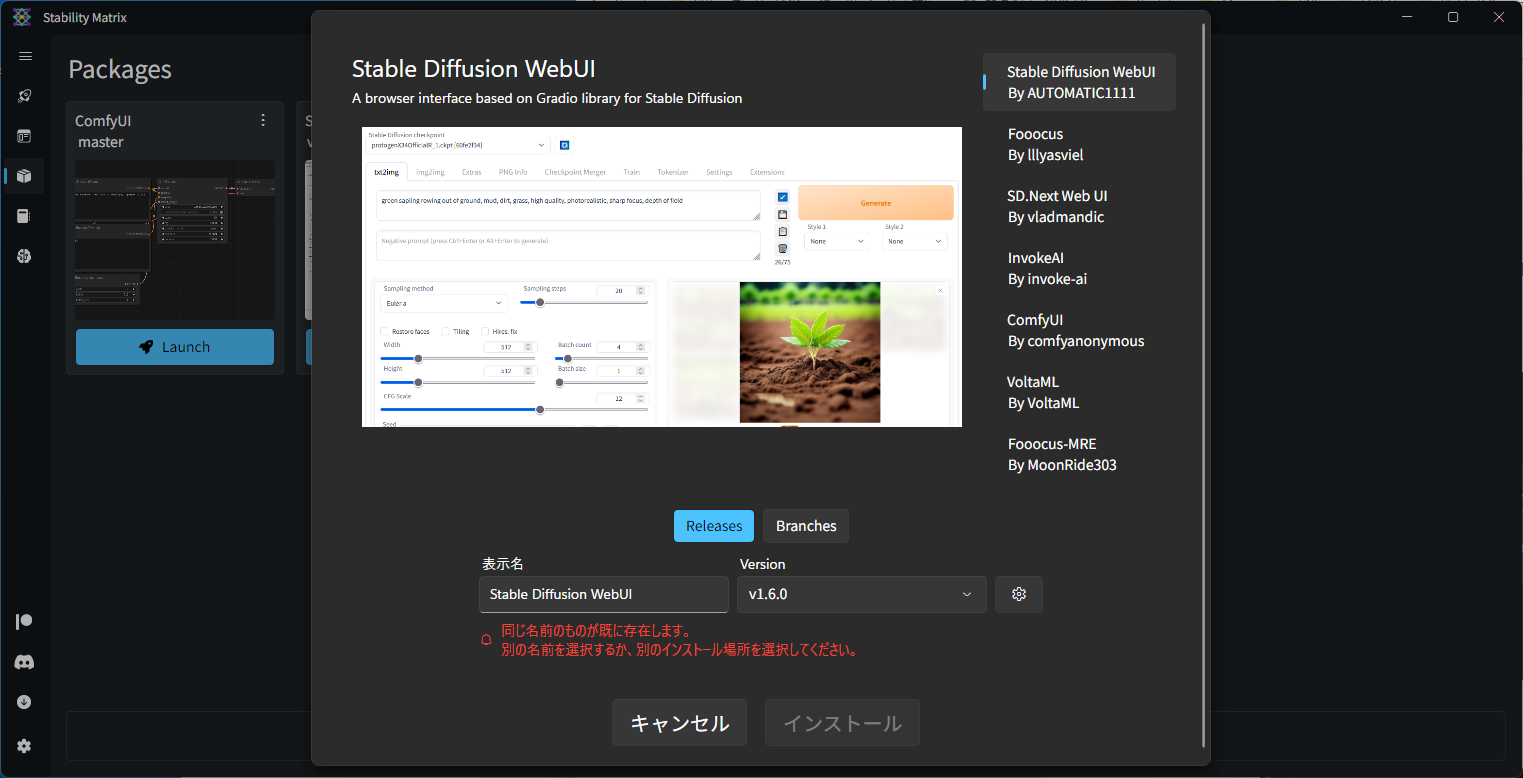Click the Version label
1523x778 pixels.
[x=763, y=564]
